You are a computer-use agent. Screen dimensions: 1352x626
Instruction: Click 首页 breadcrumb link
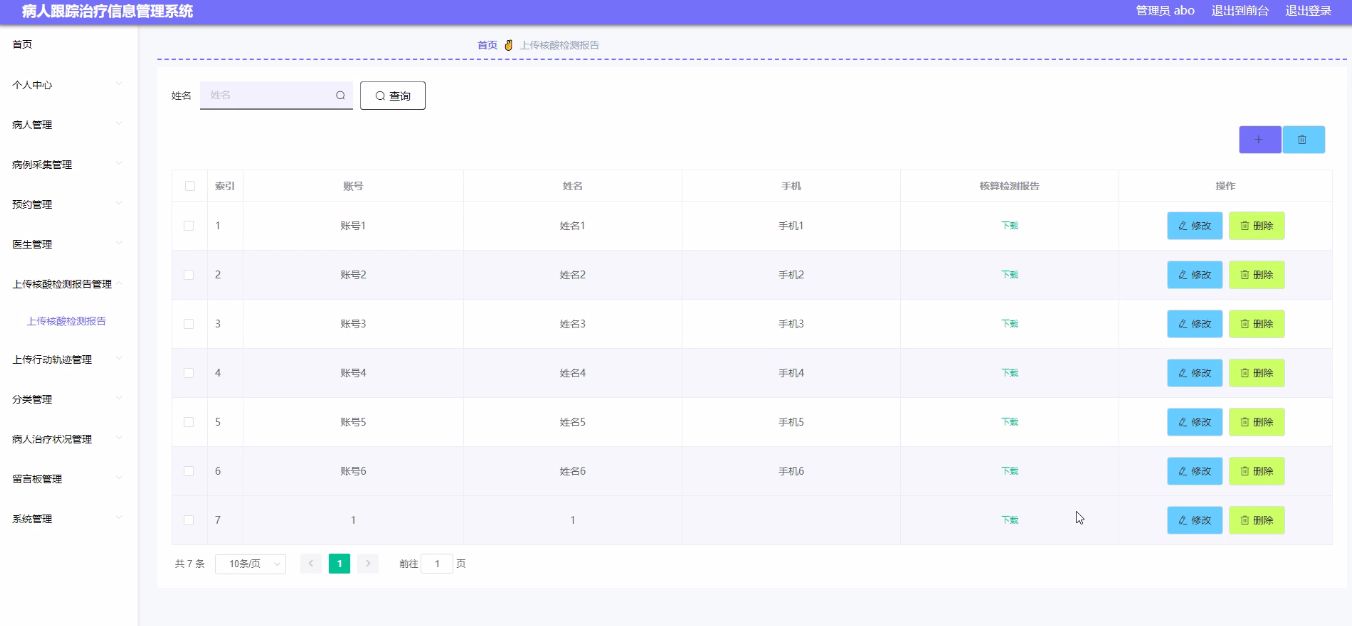(x=487, y=45)
